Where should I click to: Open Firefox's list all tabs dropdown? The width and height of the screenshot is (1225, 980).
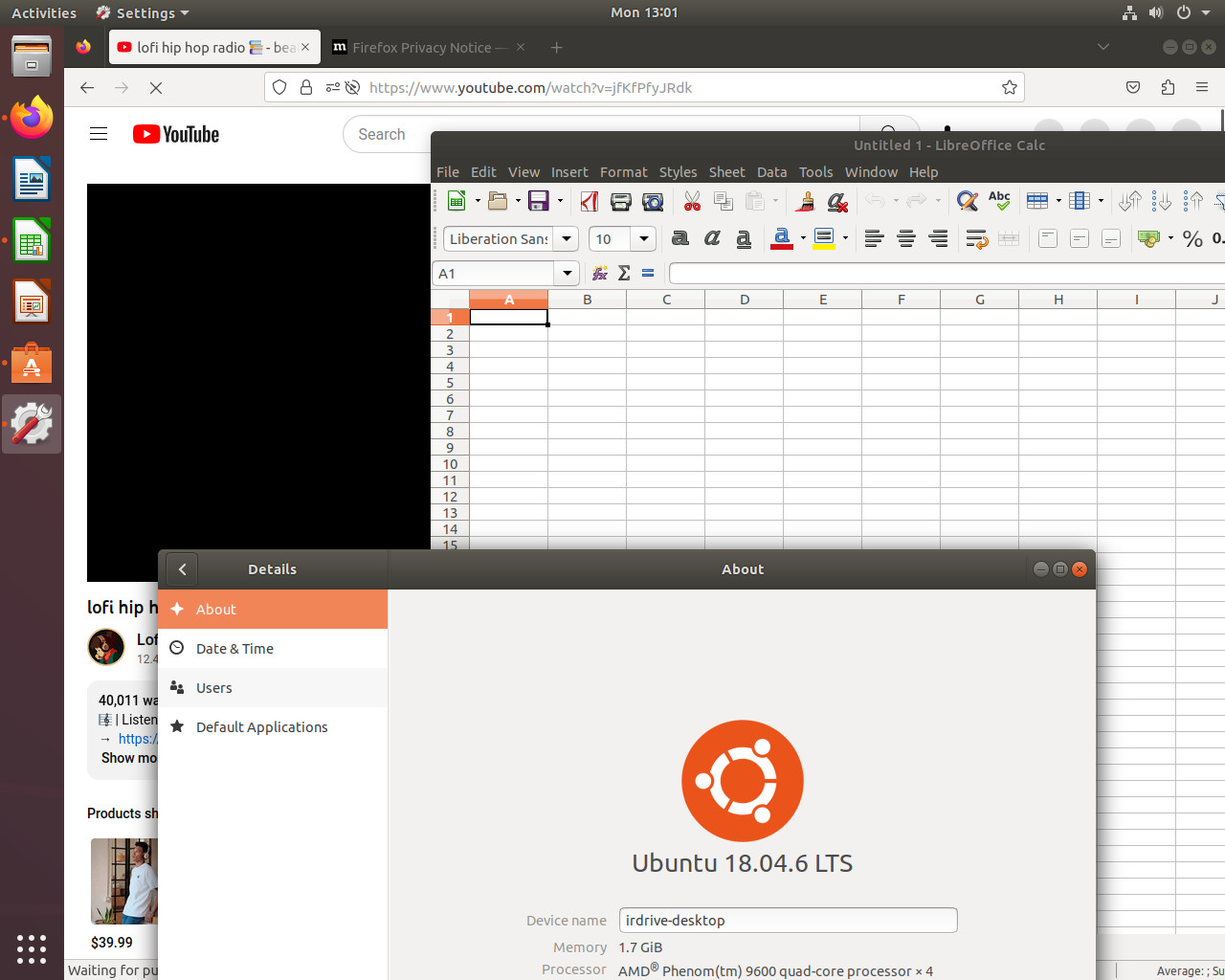[1103, 47]
